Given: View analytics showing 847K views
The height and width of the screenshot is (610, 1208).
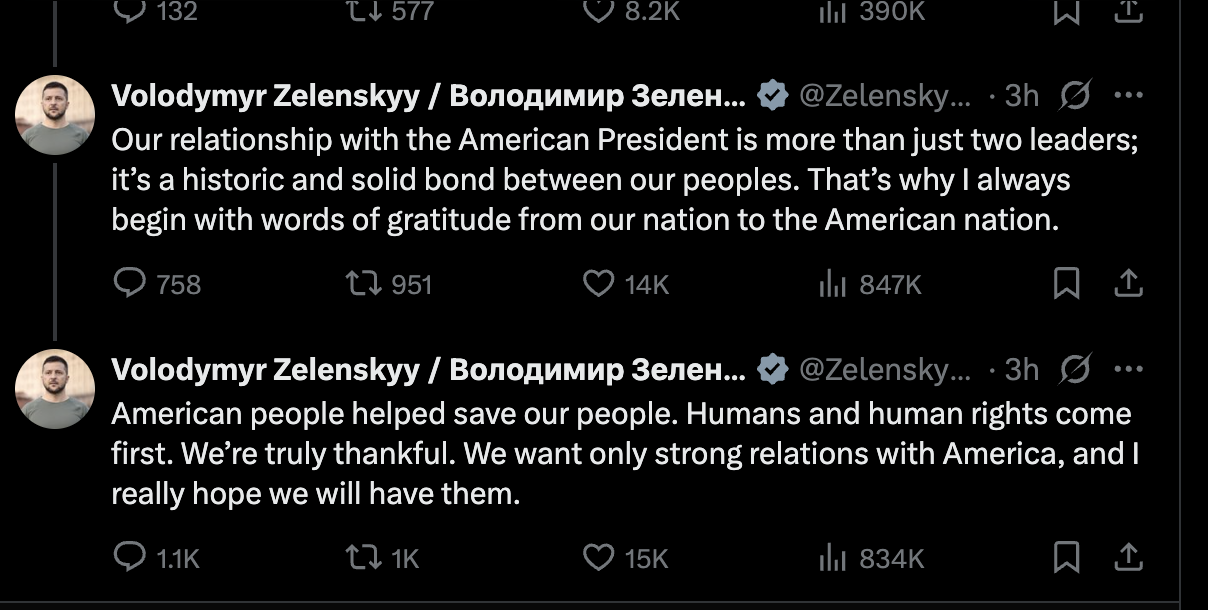Looking at the screenshot, I should pyautogui.click(x=833, y=285).
